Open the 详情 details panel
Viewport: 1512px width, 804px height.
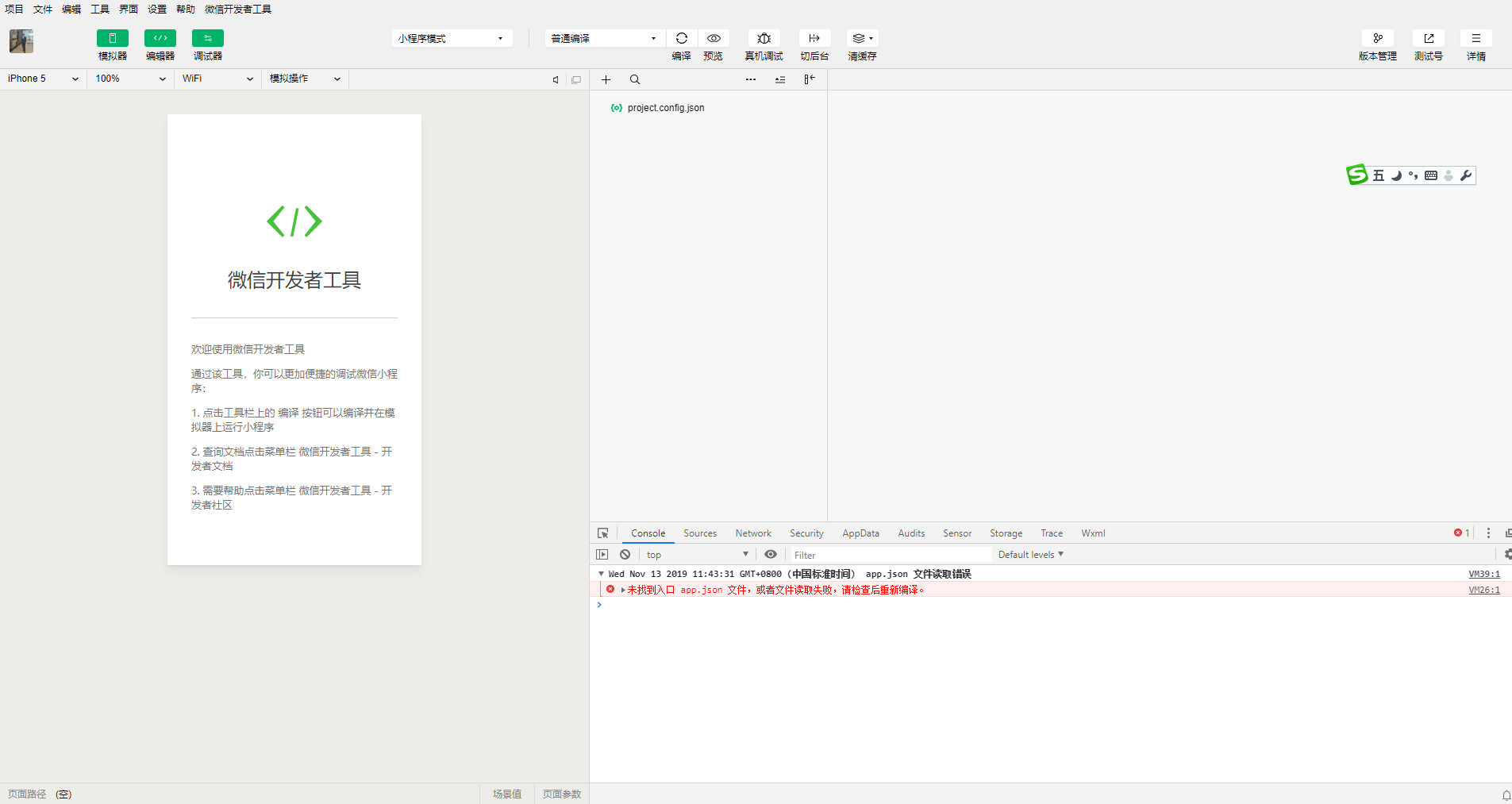tap(1476, 38)
